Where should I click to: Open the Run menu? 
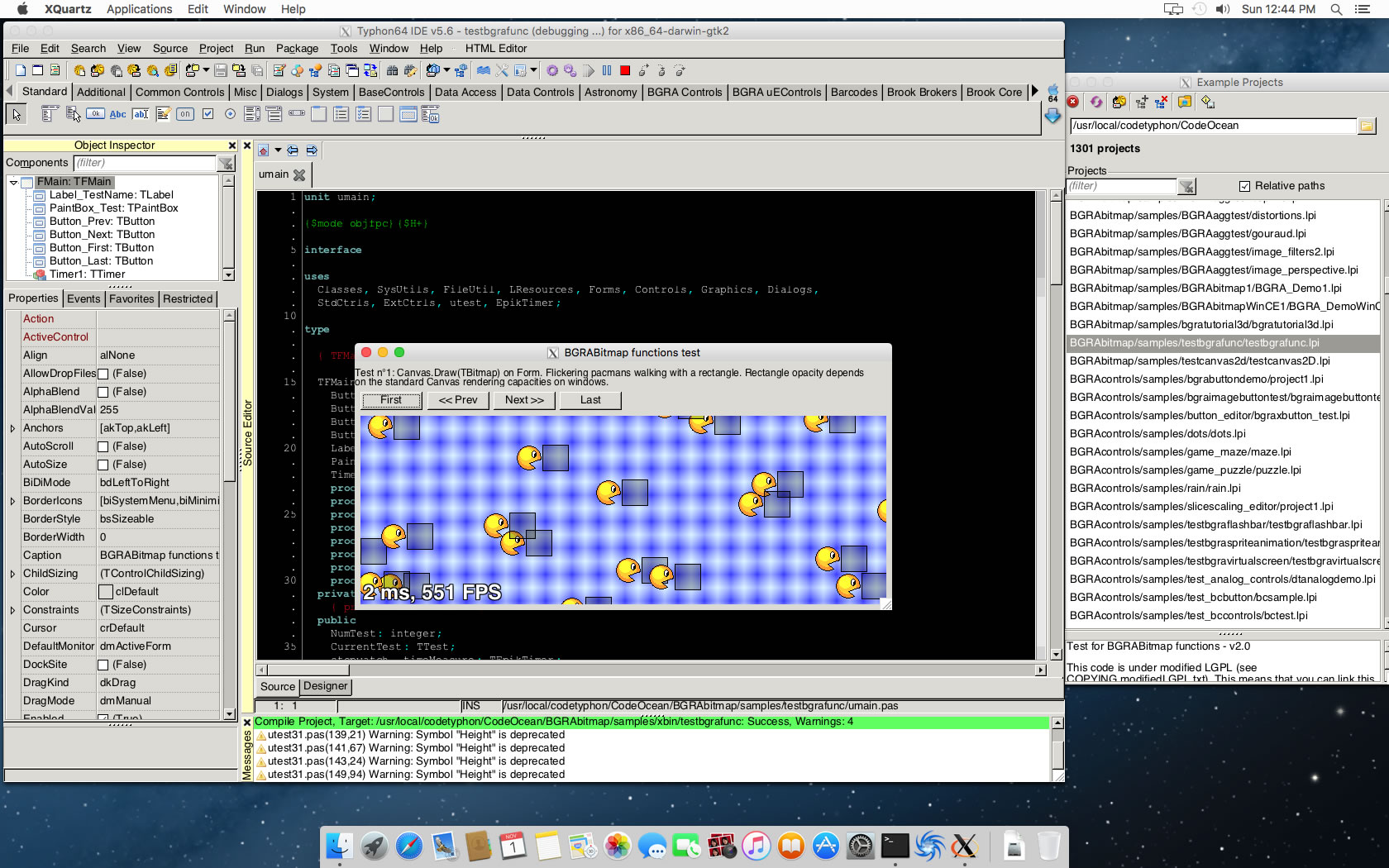point(255,49)
